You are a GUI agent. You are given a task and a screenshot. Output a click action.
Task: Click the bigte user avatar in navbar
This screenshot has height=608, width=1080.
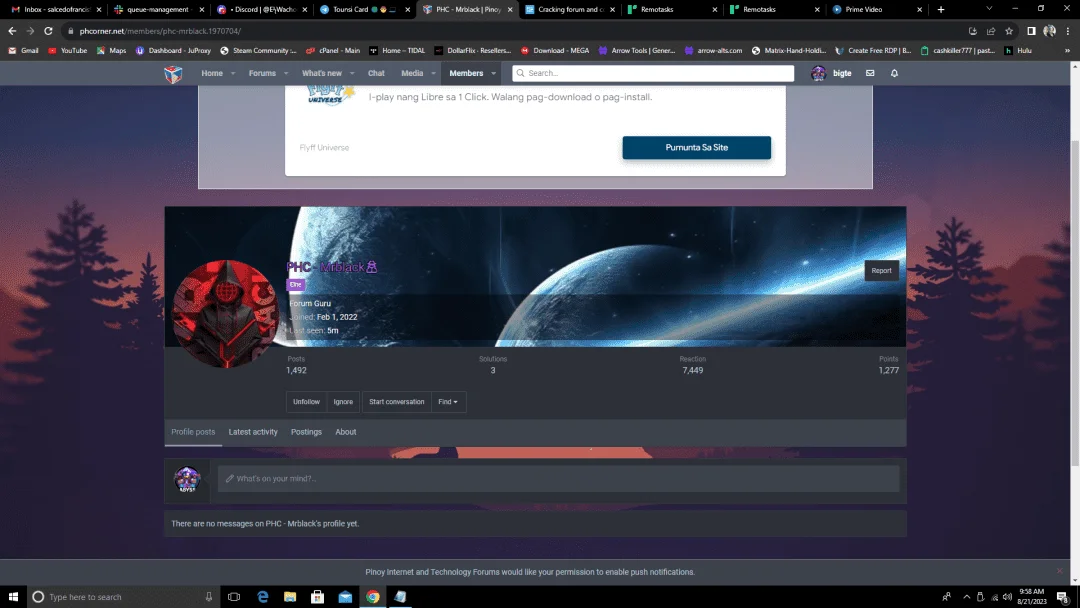818,73
